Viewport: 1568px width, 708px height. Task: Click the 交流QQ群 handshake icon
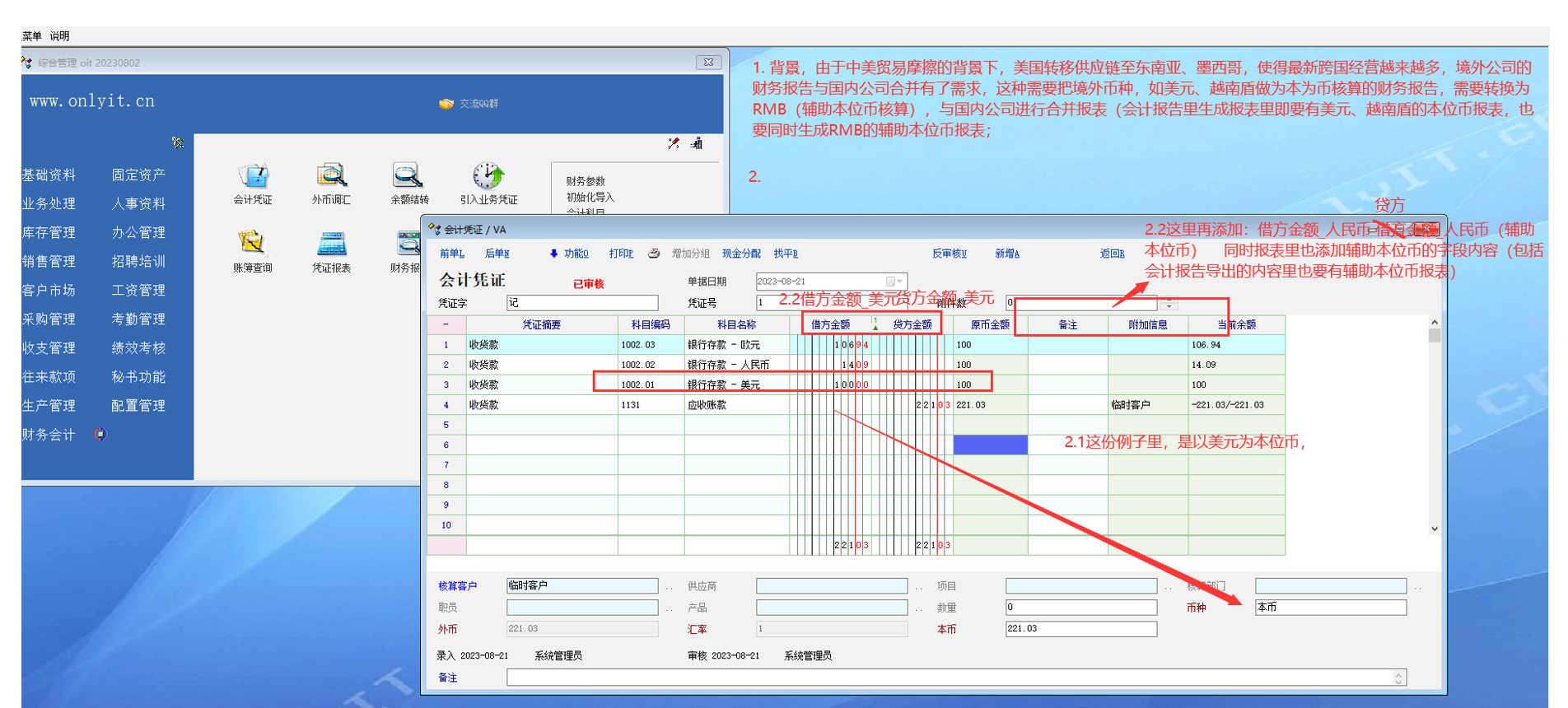[446, 104]
